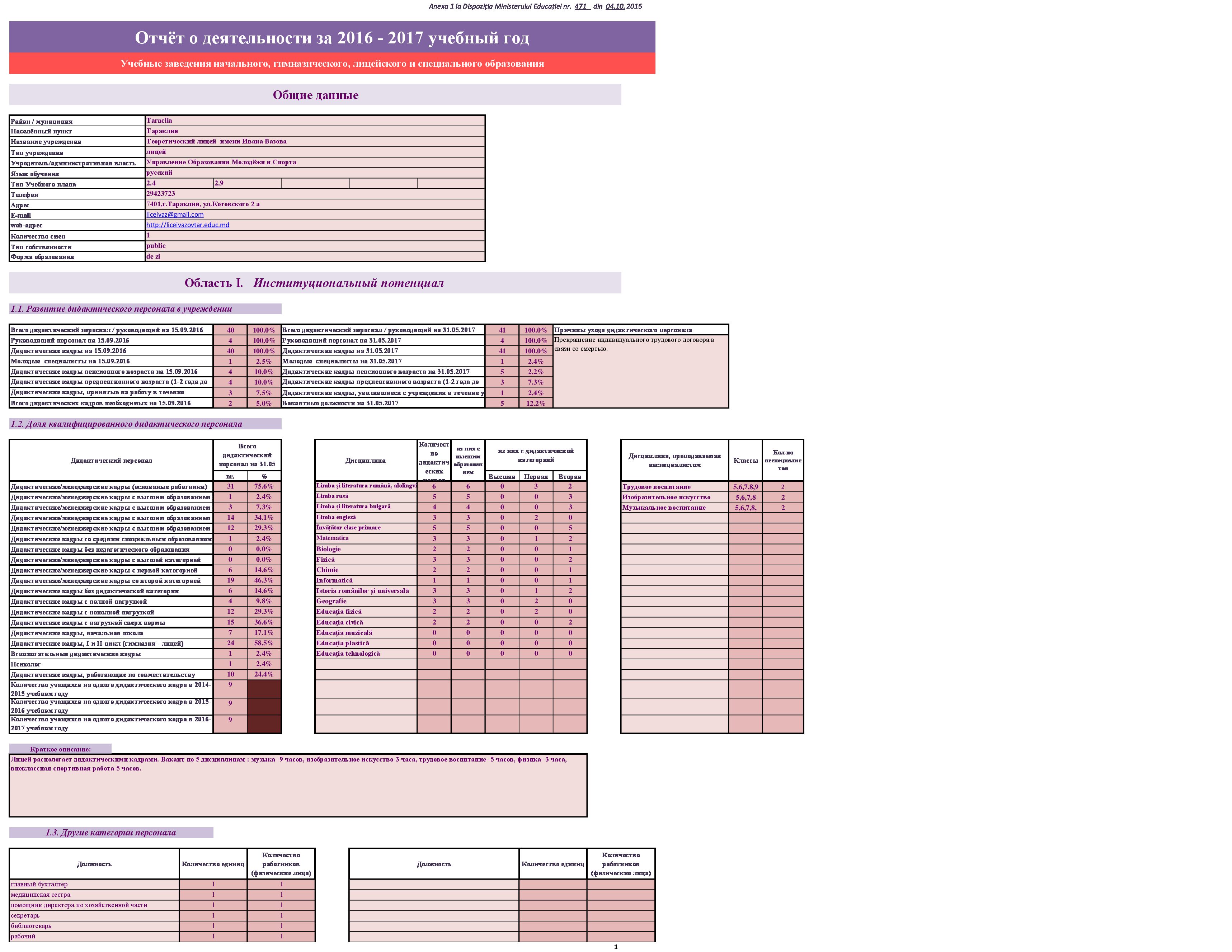This screenshot has height=952, width=1232.
Task: Select the 1.3 Другие категории персонала heading
Action: [111, 833]
